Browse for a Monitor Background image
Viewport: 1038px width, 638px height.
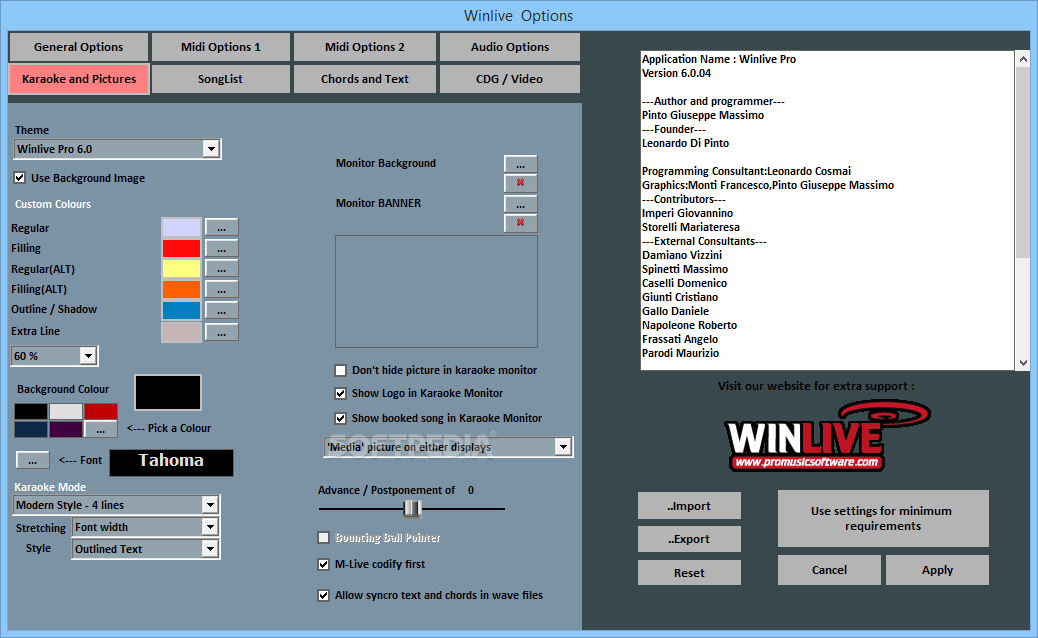pos(520,164)
